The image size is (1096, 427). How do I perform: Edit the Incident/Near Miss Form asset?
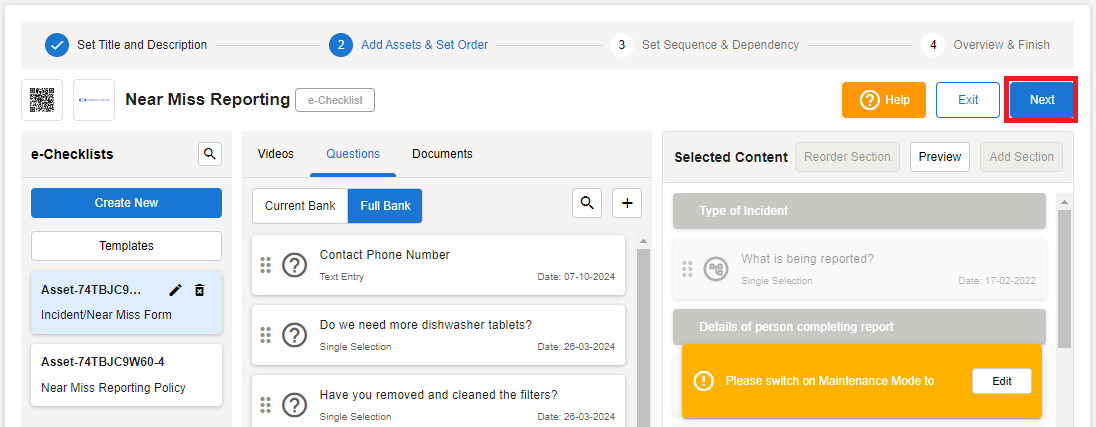pyautogui.click(x=176, y=290)
